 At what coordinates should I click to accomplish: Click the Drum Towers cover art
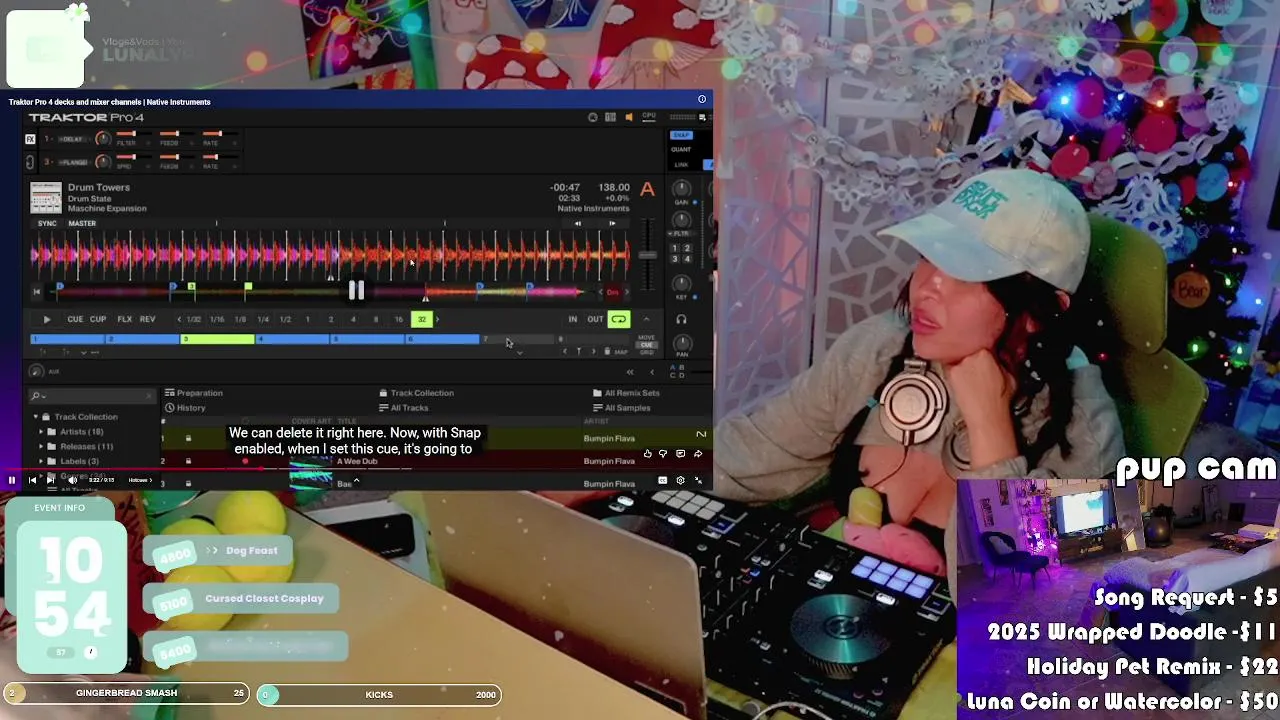tap(45, 197)
